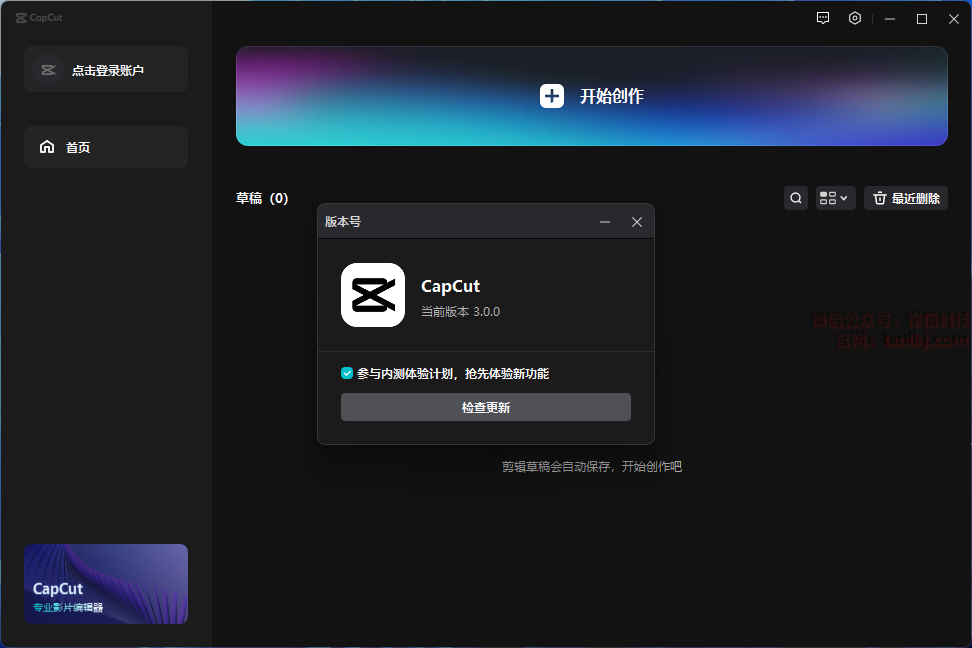
Task: Minimize the 版本号 version dialog
Action: point(605,222)
